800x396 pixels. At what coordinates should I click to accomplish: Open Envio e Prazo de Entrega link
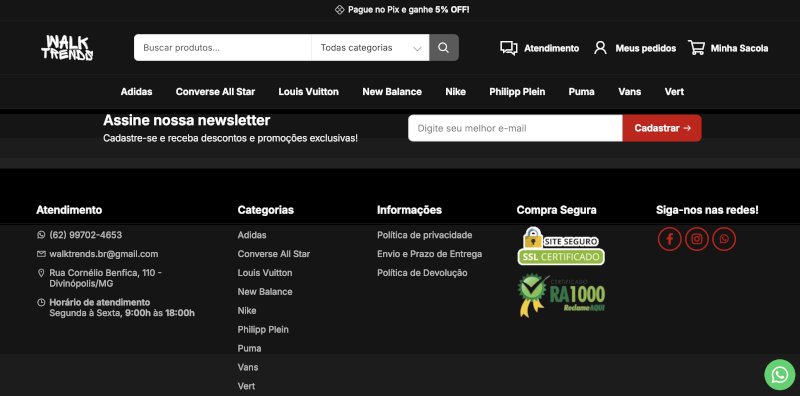click(x=430, y=254)
